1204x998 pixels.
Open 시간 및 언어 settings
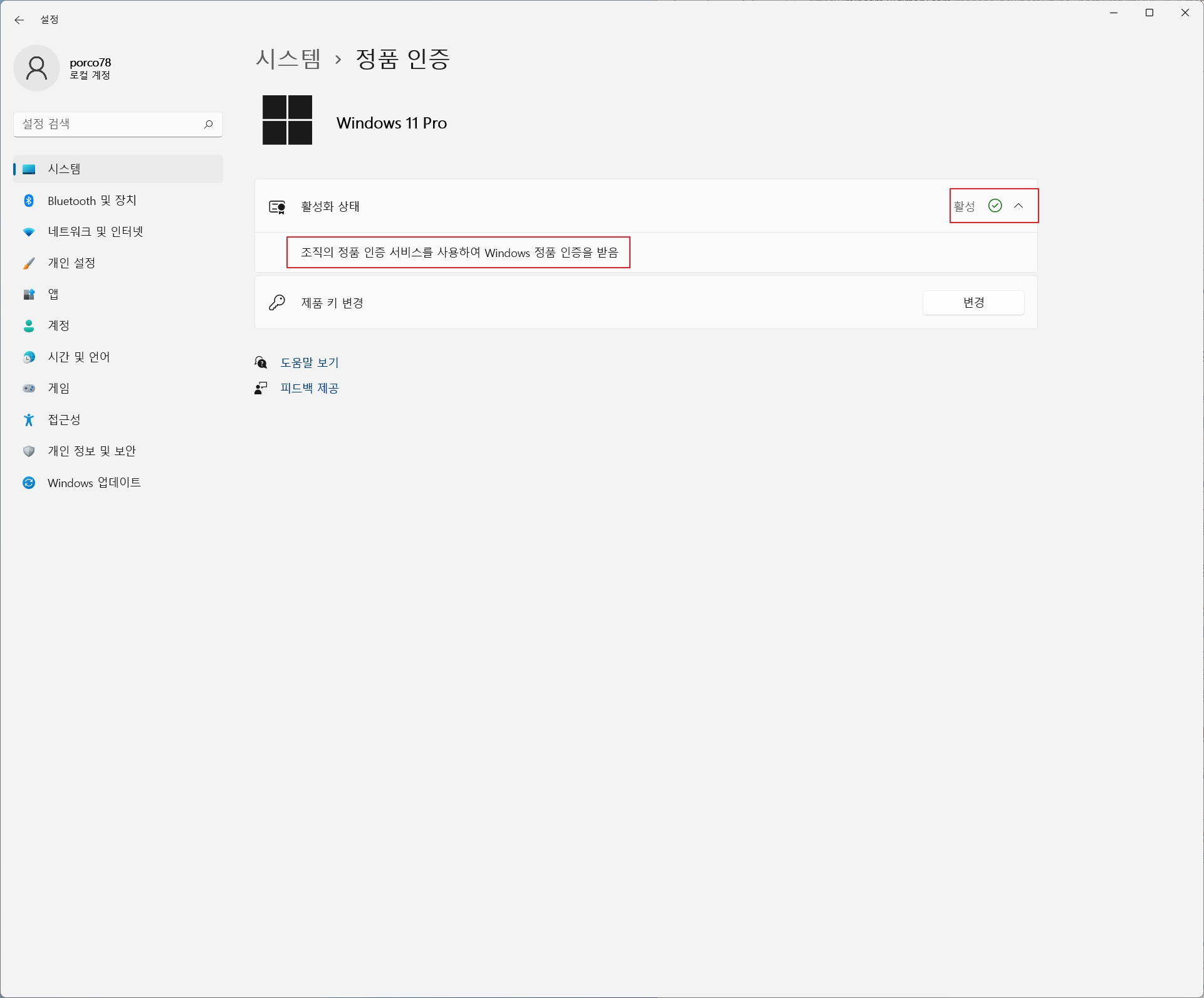(118, 357)
